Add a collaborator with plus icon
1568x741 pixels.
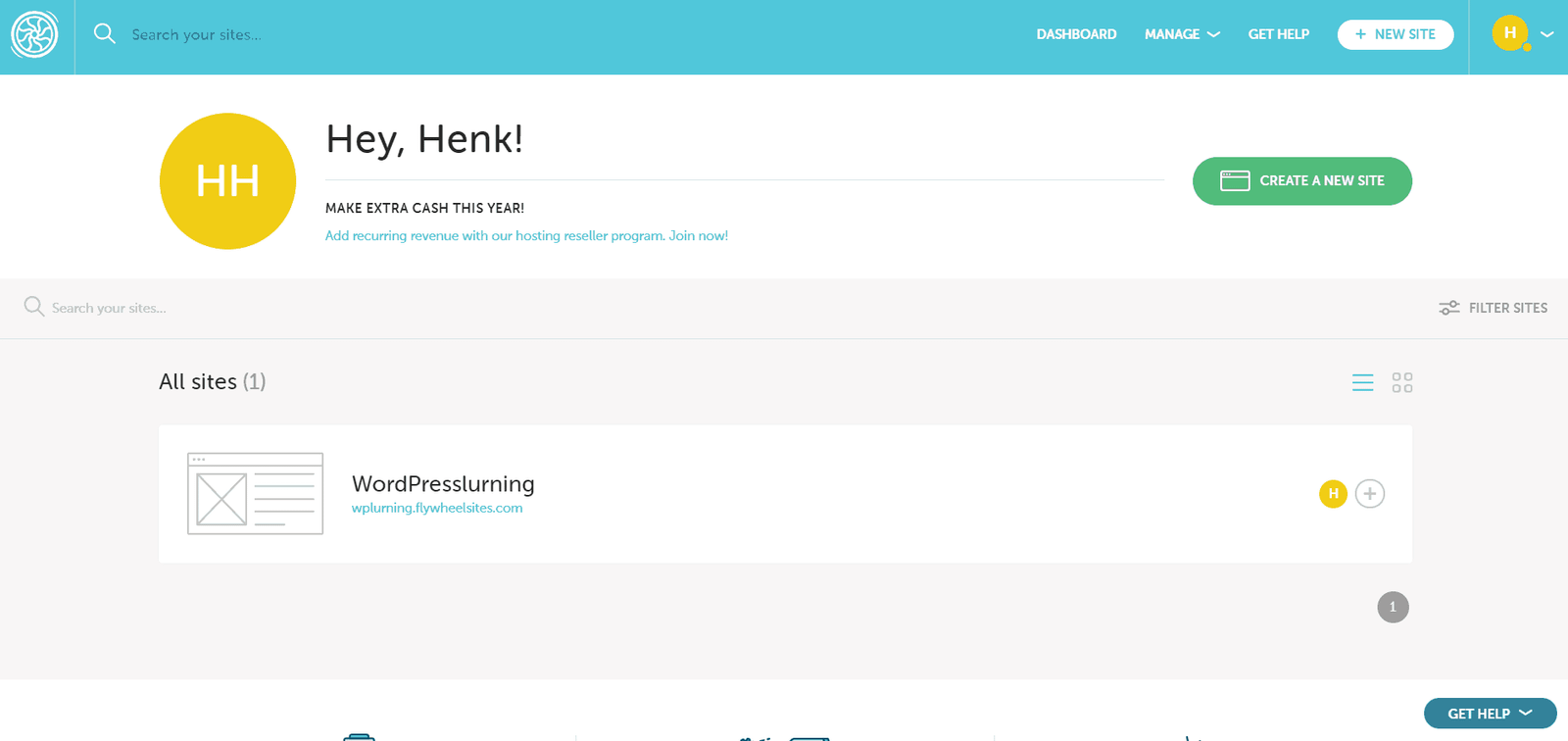[1370, 494]
